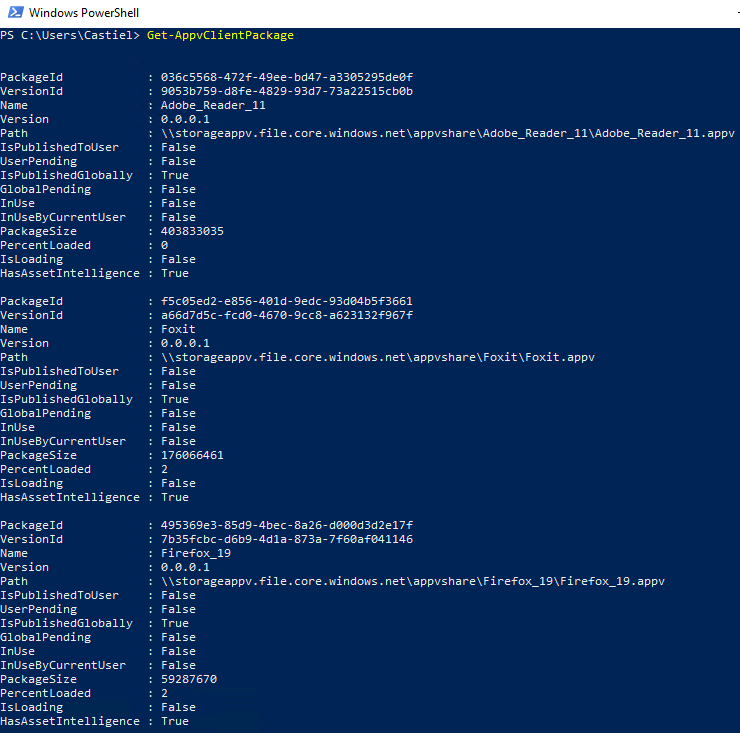
Task: Click the PackageSize value 59287670
Action: (x=189, y=679)
